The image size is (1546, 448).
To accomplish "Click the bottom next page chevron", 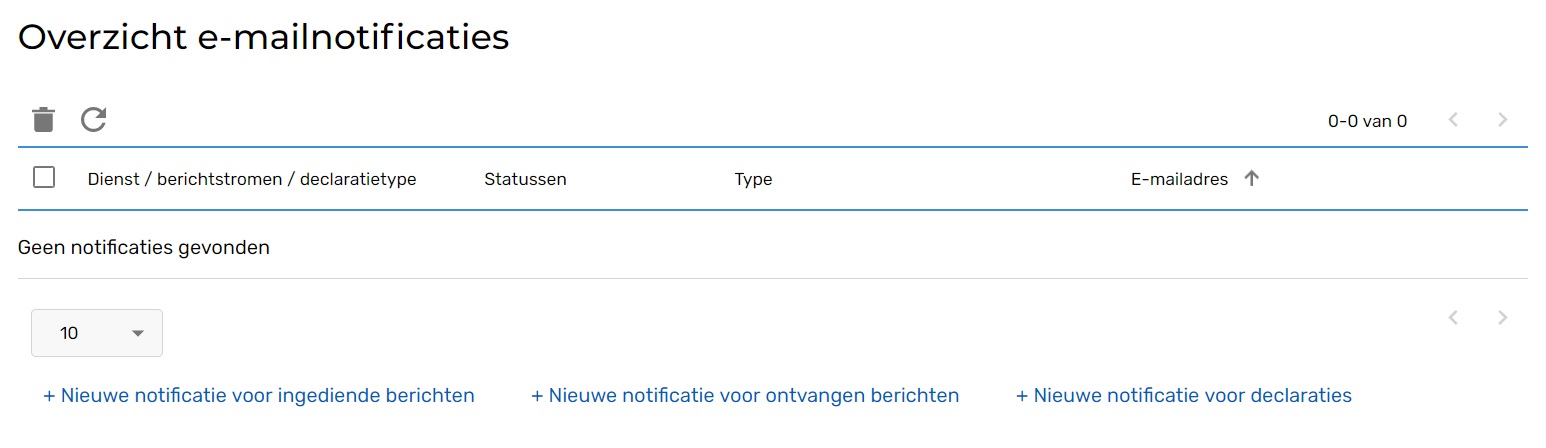I will click(1502, 318).
